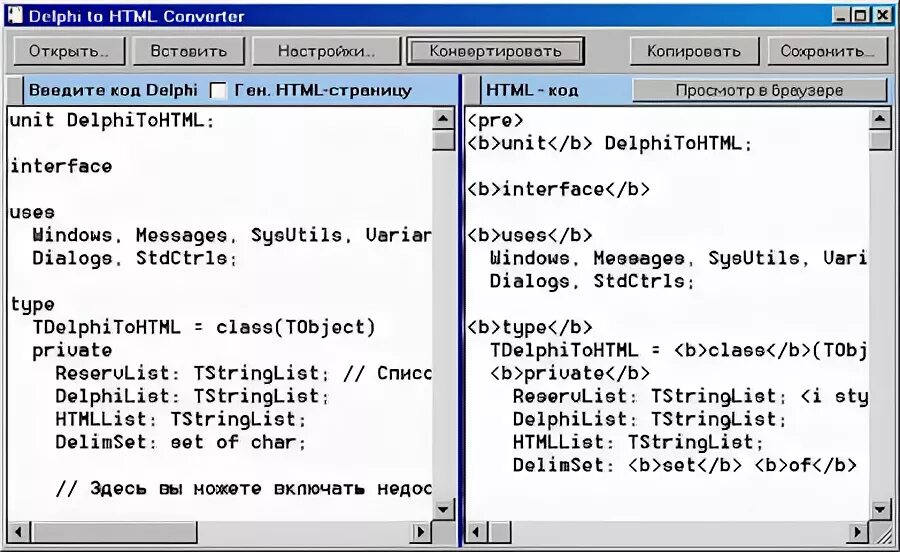Click the 'uses' line in Delphi editor
Screen dimensions: 900x552
click(32, 212)
